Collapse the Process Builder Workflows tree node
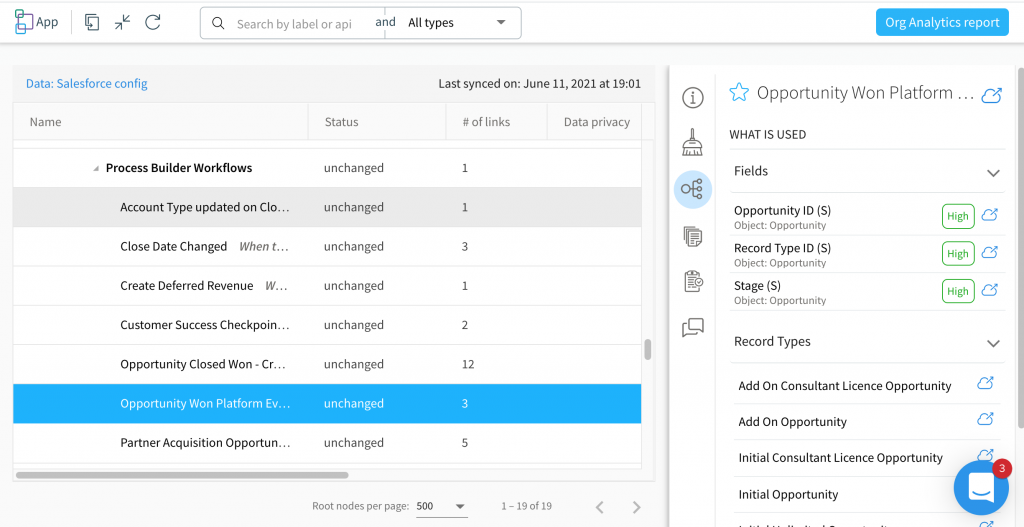 [x=97, y=169]
